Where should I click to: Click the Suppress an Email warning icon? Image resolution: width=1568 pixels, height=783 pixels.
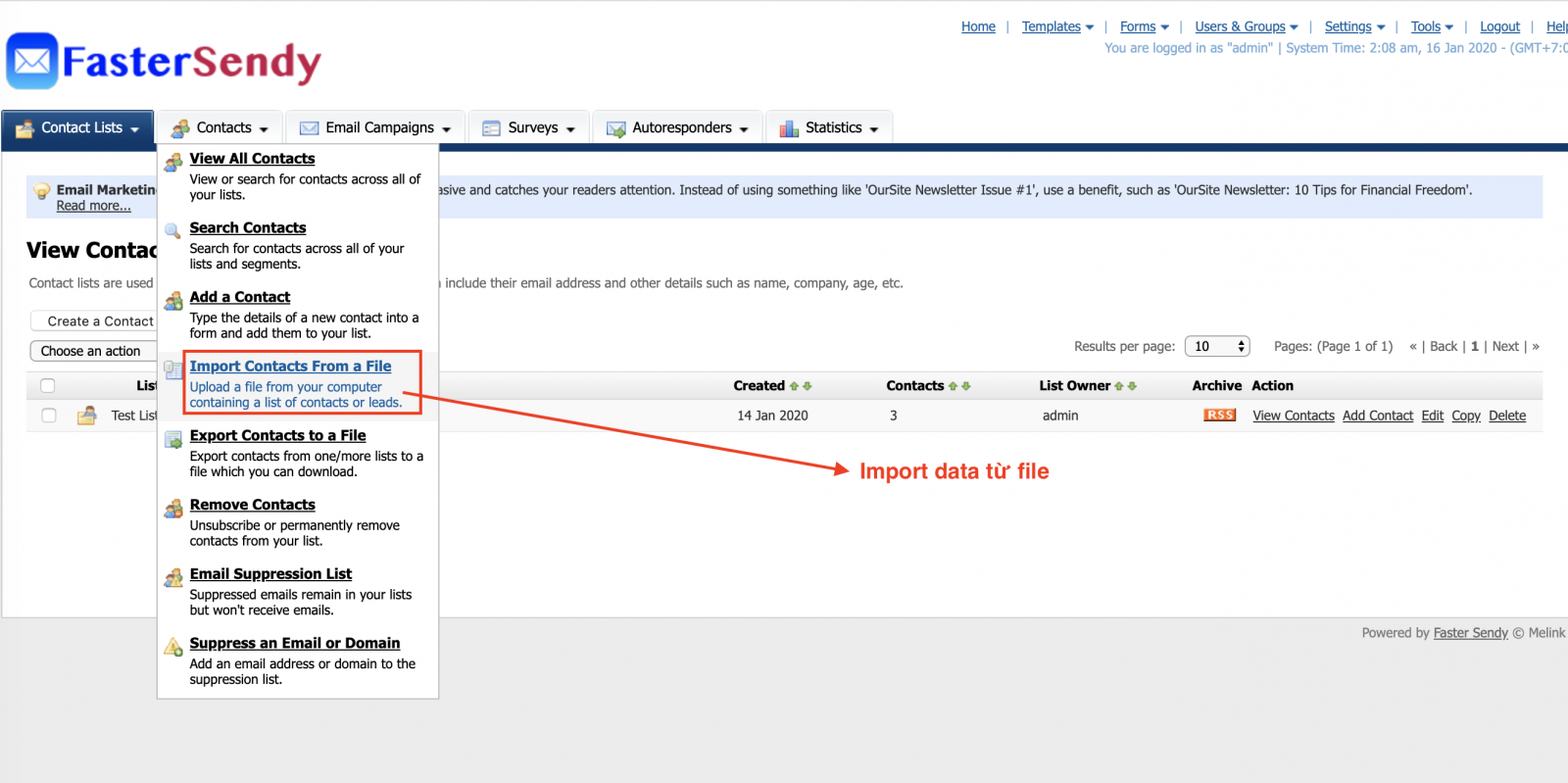click(x=172, y=647)
